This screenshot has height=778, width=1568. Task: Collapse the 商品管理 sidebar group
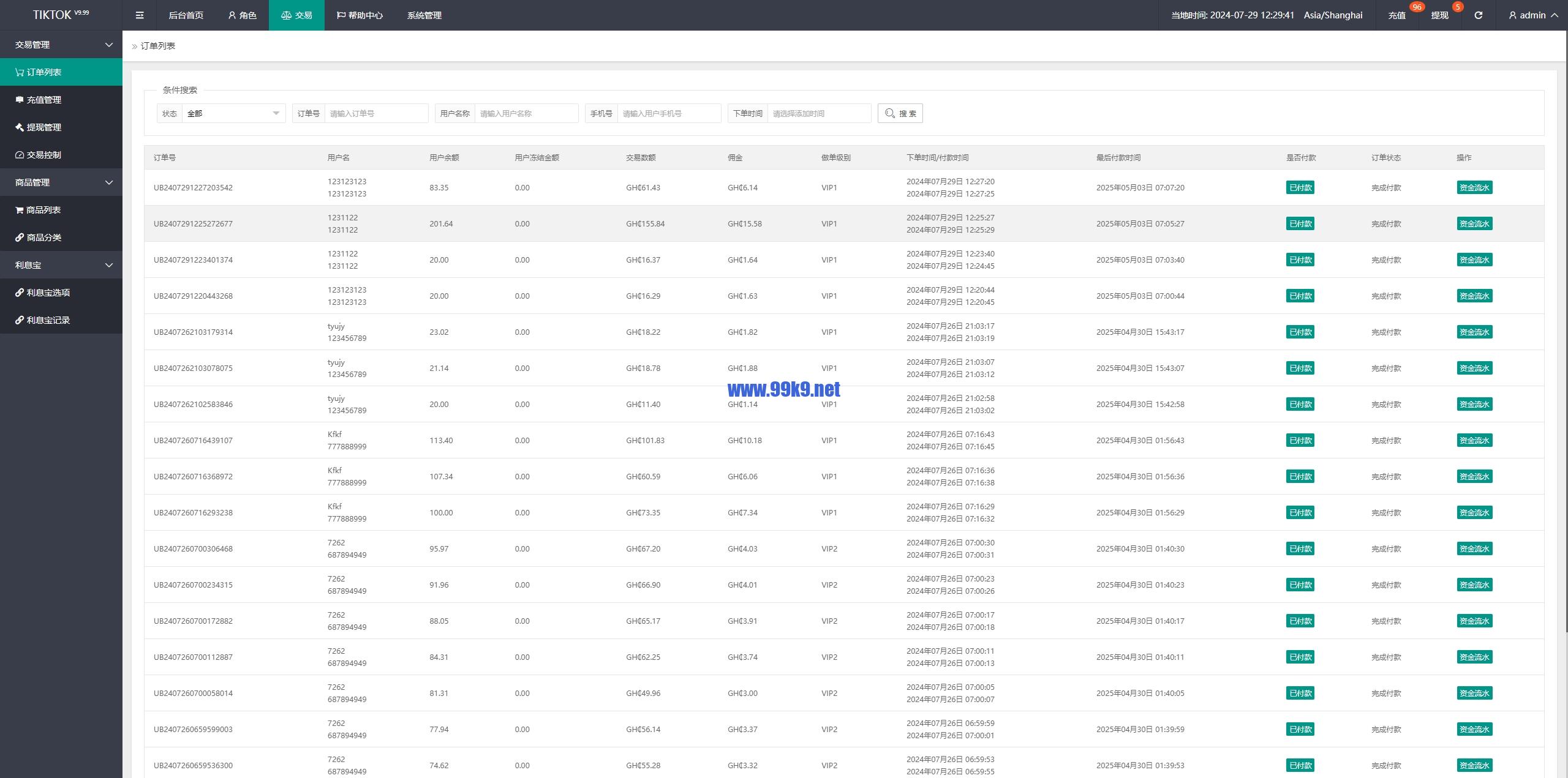[x=61, y=182]
